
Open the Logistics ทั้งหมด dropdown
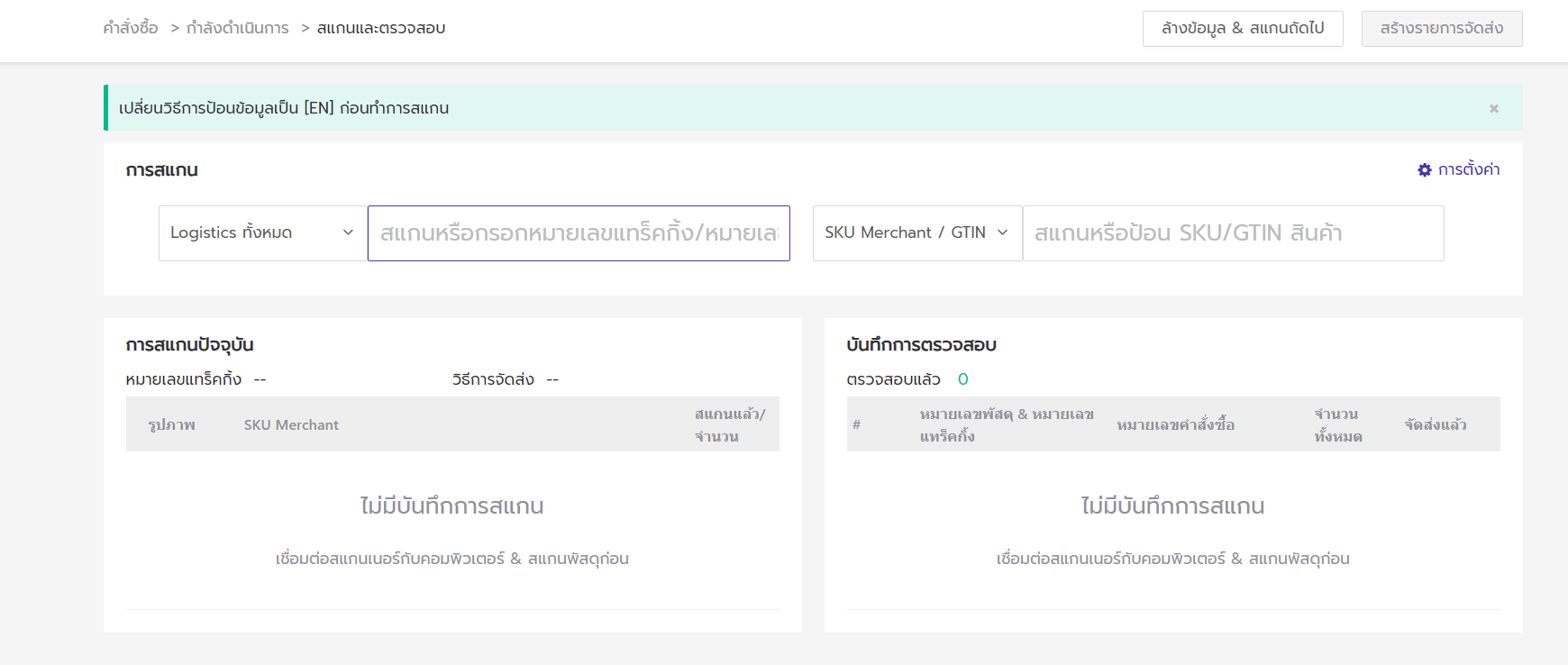pyautogui.click(x=262, y=233)
